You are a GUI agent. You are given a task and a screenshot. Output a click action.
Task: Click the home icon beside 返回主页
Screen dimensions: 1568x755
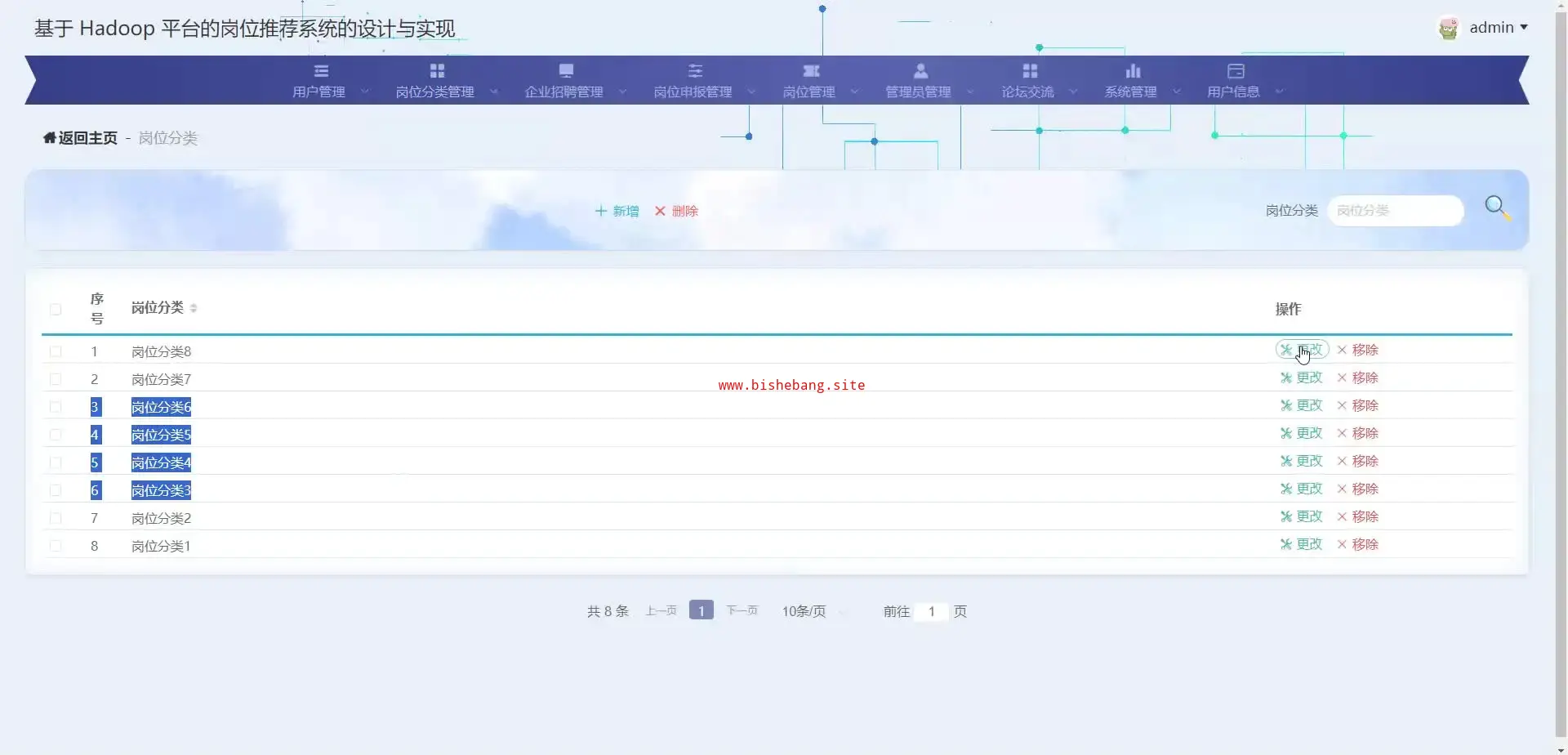tap(50, 138)
